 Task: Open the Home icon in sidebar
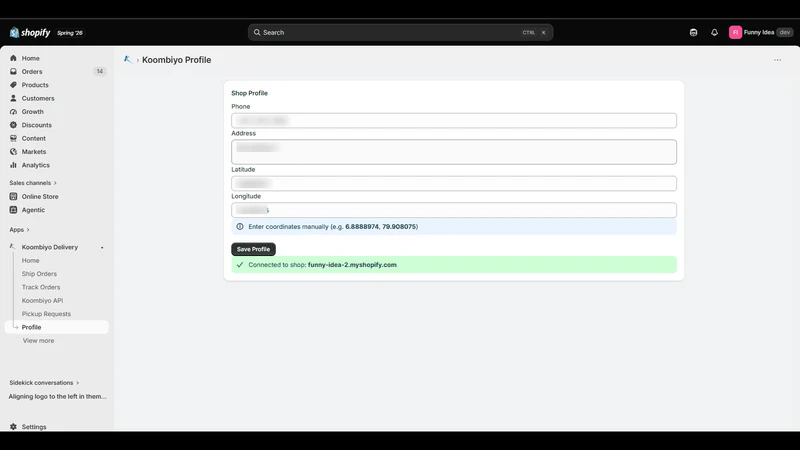(x=13, y=58)
